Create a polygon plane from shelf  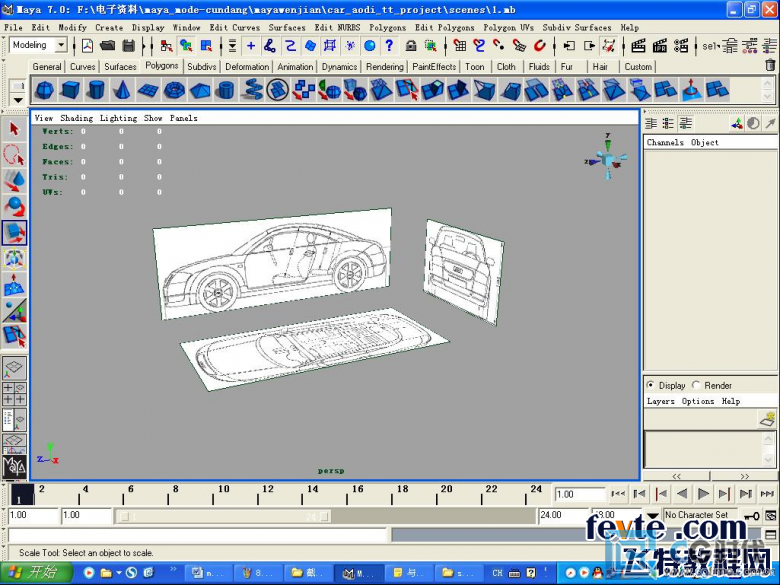pyautogui.click(x=148, y=90)
